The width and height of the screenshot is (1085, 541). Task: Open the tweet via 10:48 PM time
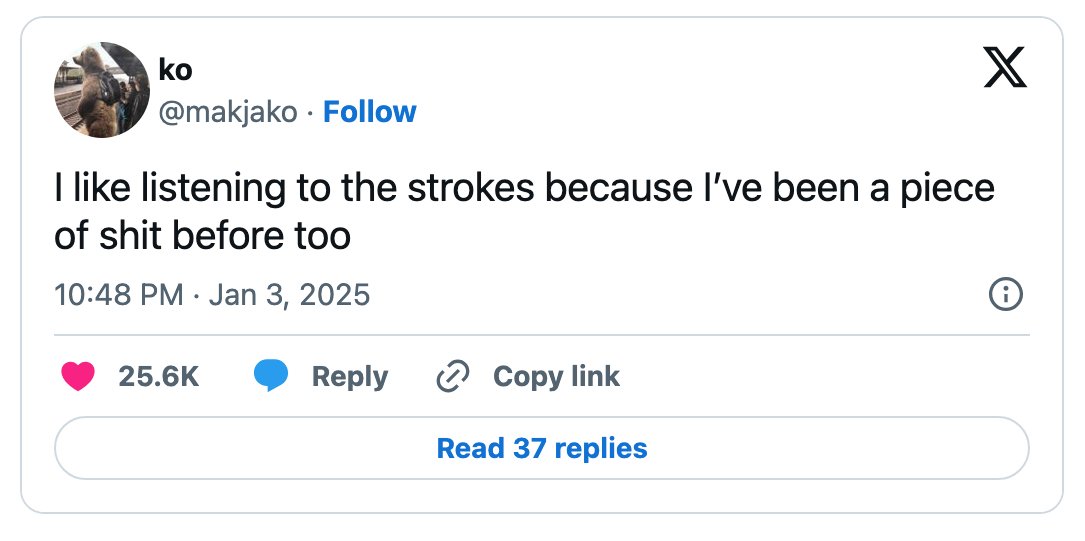point(118,295)
